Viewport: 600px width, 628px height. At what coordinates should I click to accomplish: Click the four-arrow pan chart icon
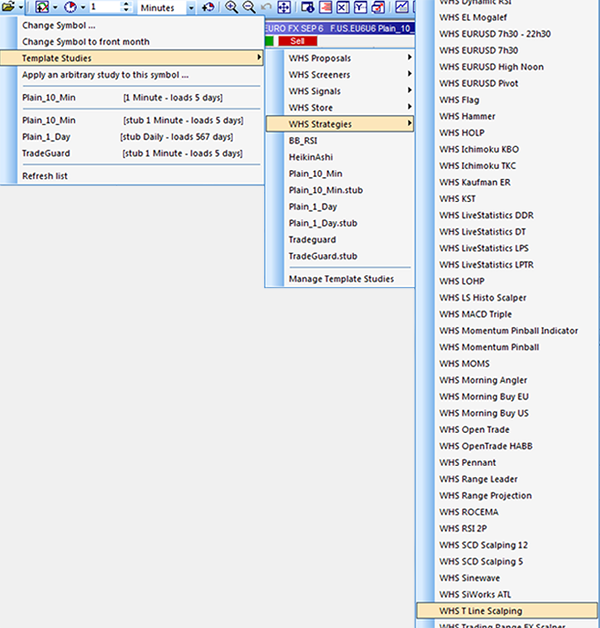(284, 7)
